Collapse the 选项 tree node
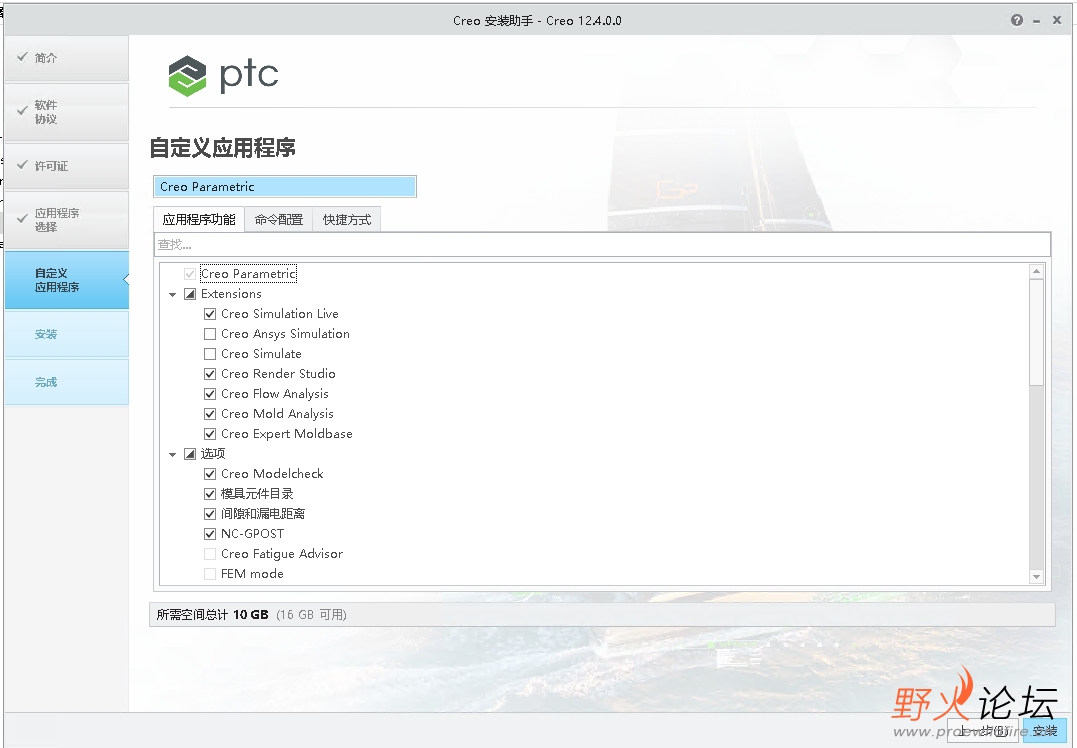This screenshot has width=1077, height=748. coord(172,454)
